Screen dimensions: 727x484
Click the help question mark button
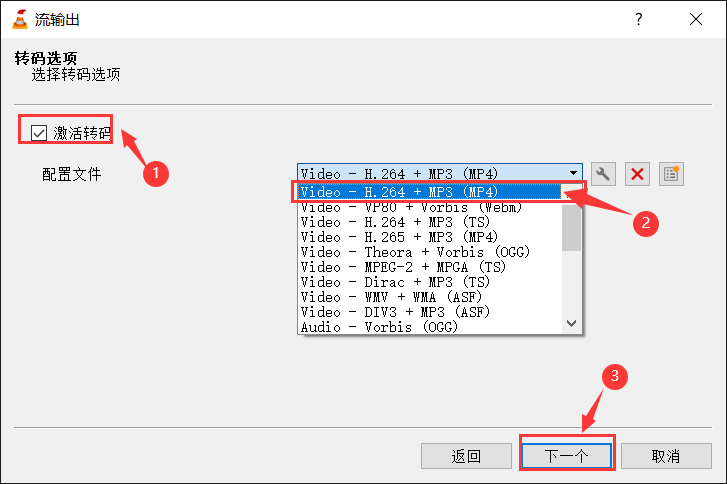[639, 19]
